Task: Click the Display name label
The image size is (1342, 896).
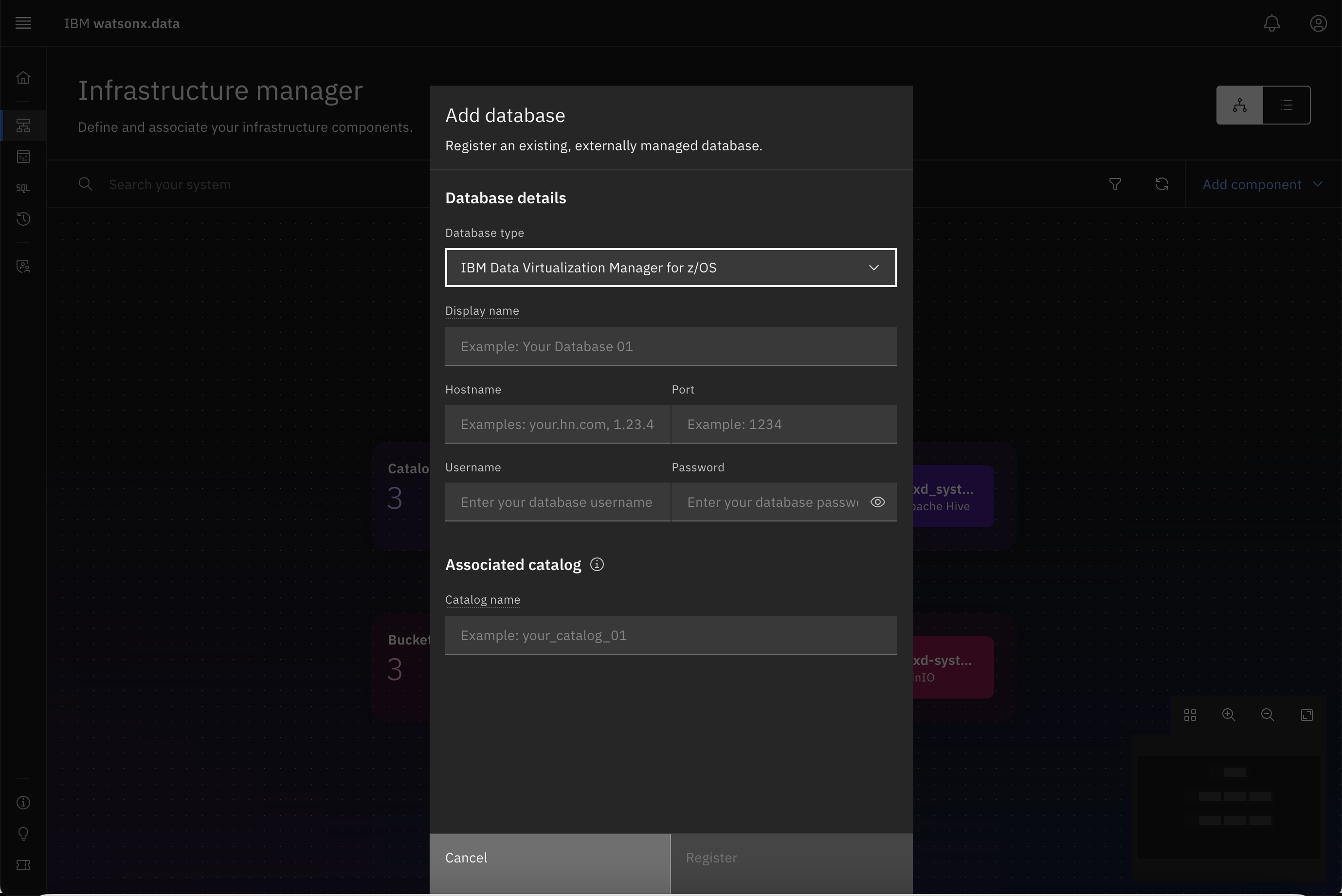Action: point(482,310)
